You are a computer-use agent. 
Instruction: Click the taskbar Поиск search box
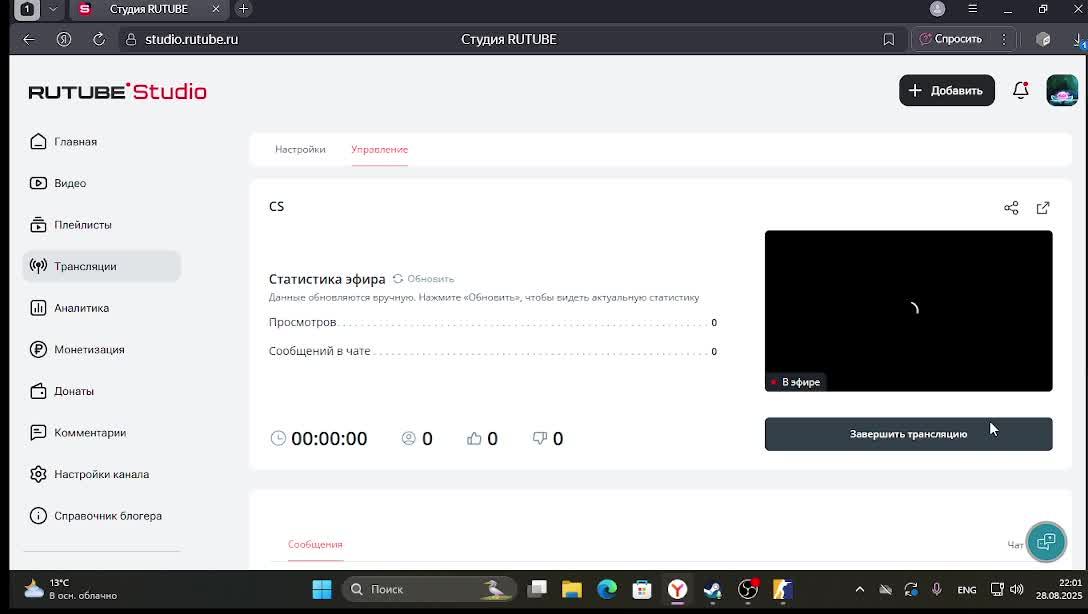[429, 589]
